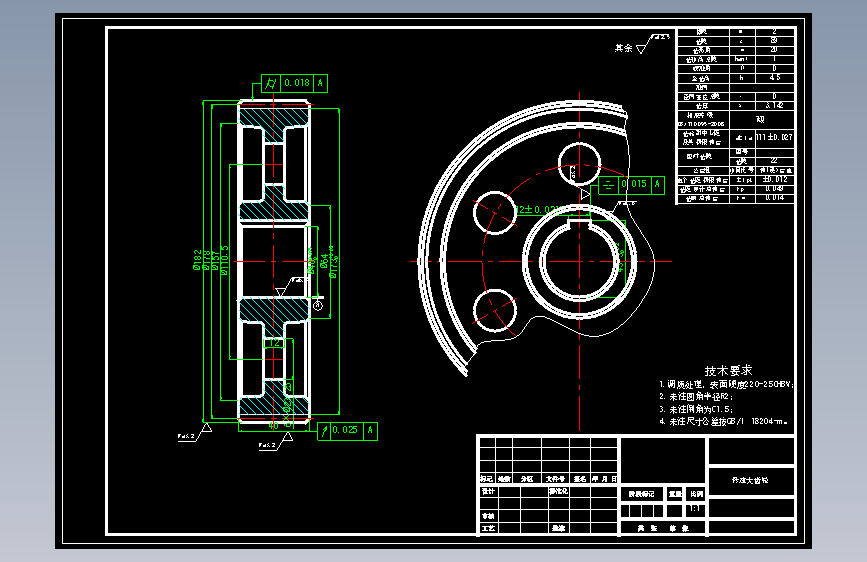Select the 0.015 symmetry tolerance value

pyautogui.click(x=635, y=184)
